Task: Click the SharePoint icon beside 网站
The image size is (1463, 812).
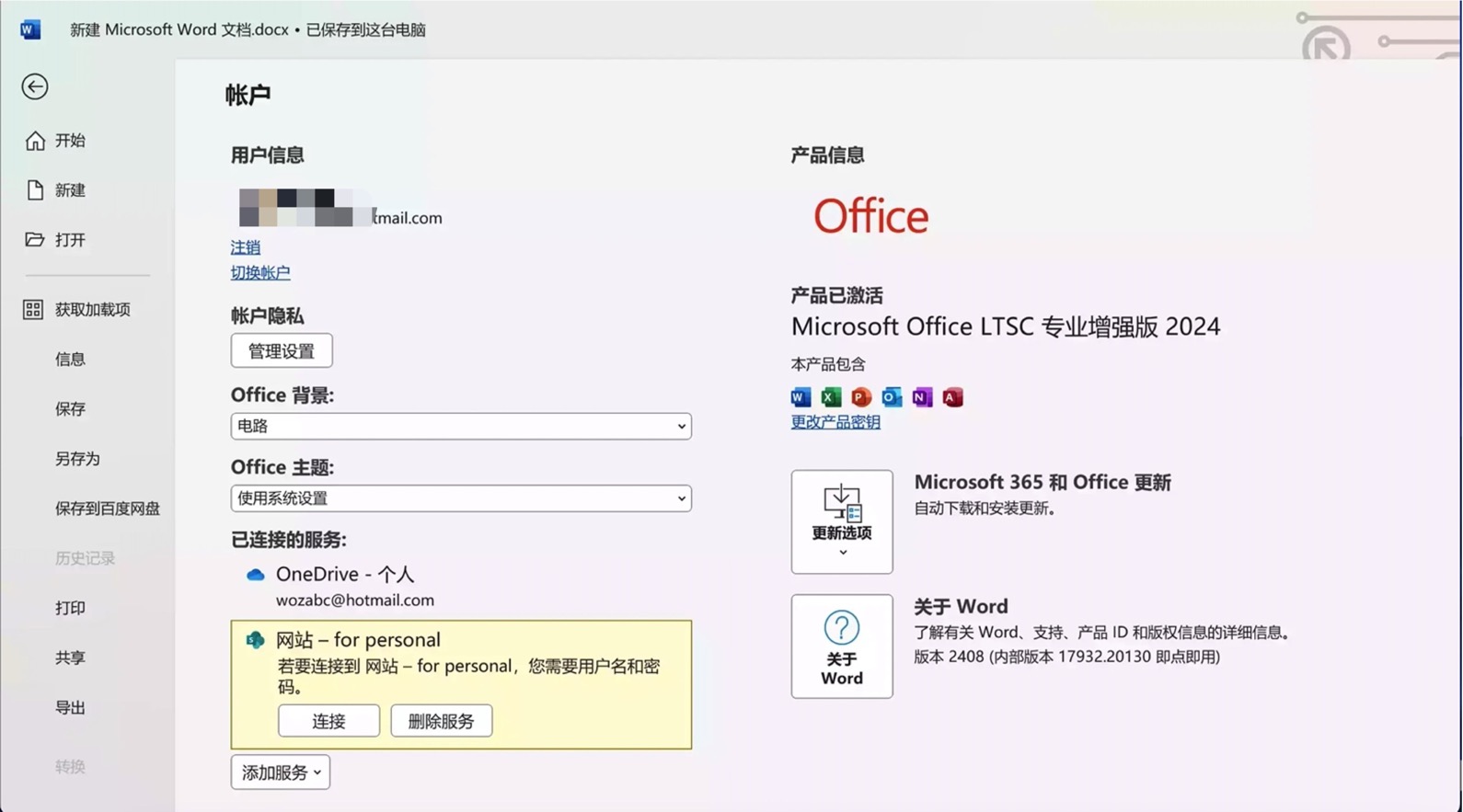Action: (x=255, y=640)
